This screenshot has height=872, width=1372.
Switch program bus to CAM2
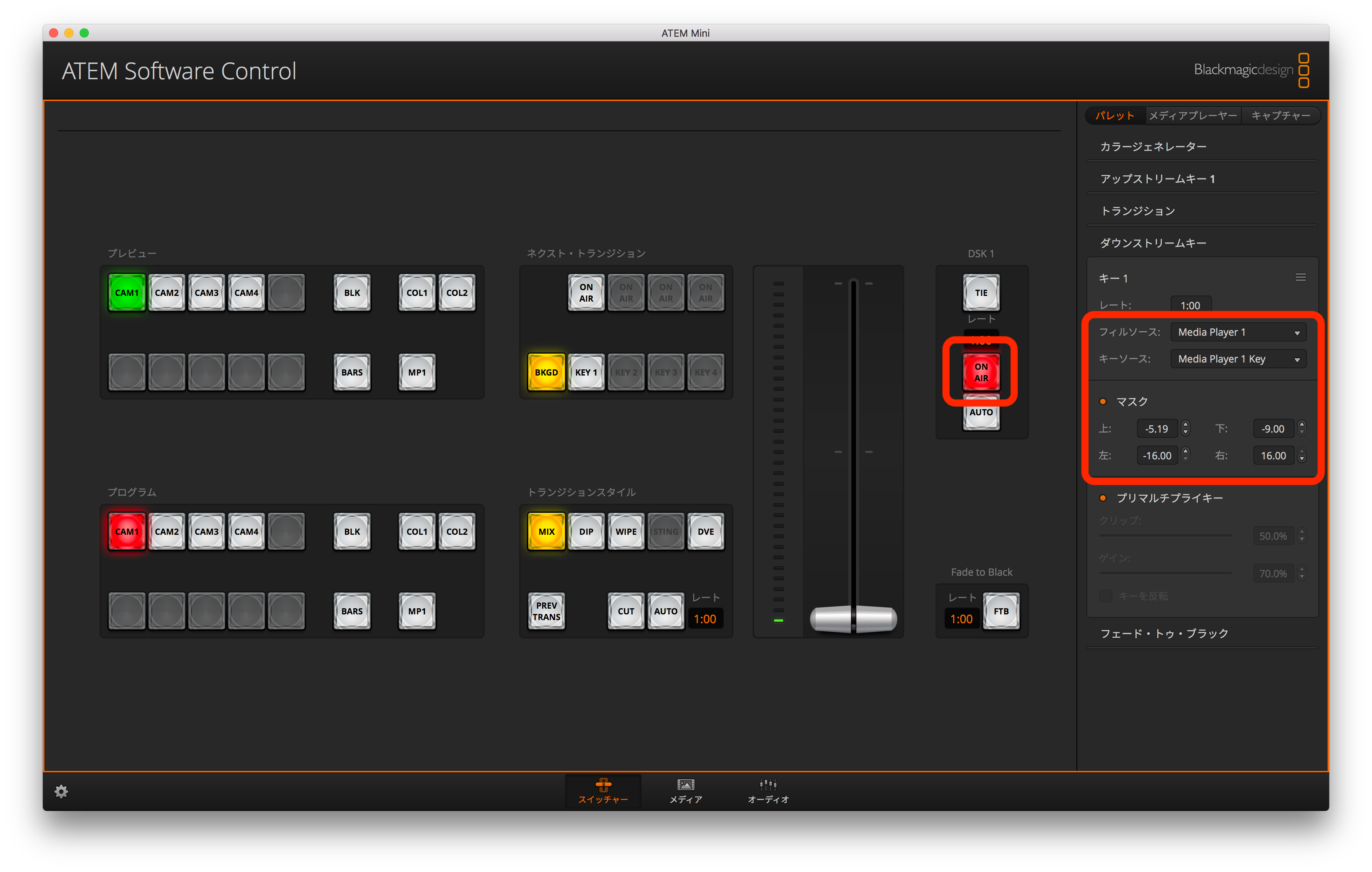[x=167, y=531]
